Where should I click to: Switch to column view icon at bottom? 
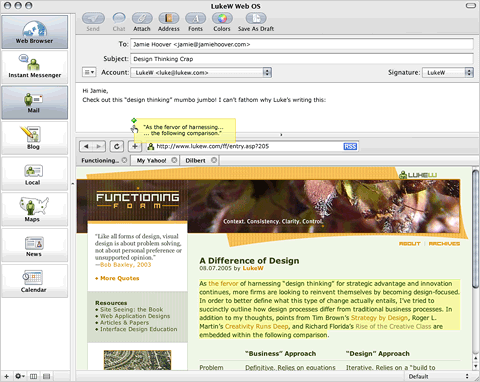pos(33,376)
